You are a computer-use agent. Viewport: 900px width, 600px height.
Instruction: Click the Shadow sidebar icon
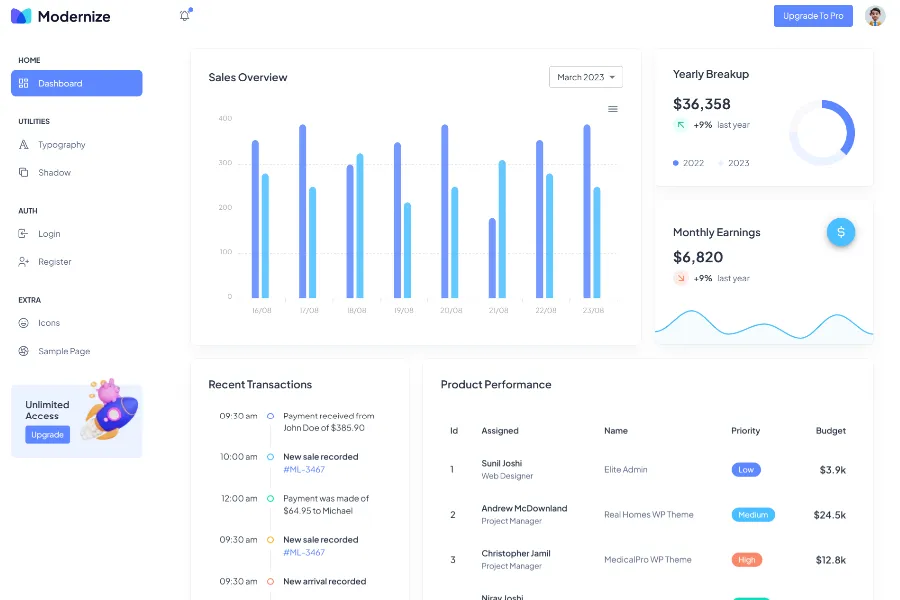point(24,173)
